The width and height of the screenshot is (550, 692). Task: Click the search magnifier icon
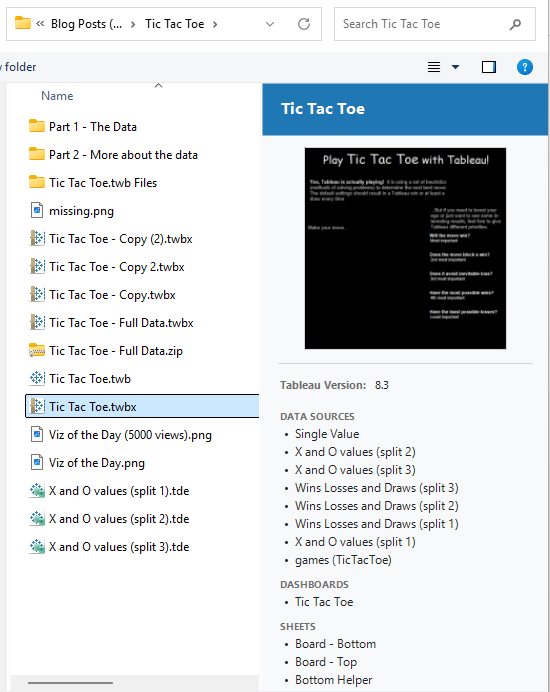(515, 24)
